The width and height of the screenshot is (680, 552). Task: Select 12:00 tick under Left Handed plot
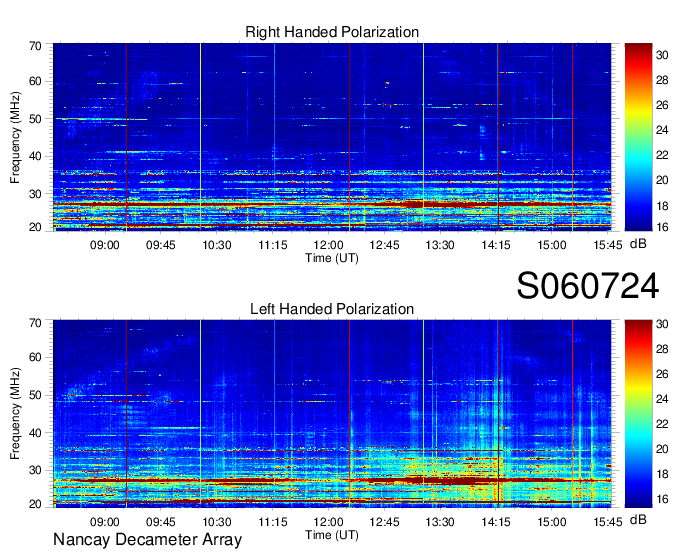[328, 522]
